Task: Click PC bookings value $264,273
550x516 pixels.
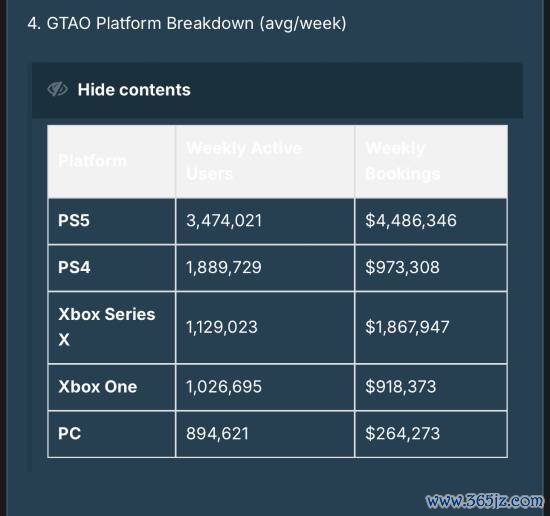Action: [x=402, y=434]
